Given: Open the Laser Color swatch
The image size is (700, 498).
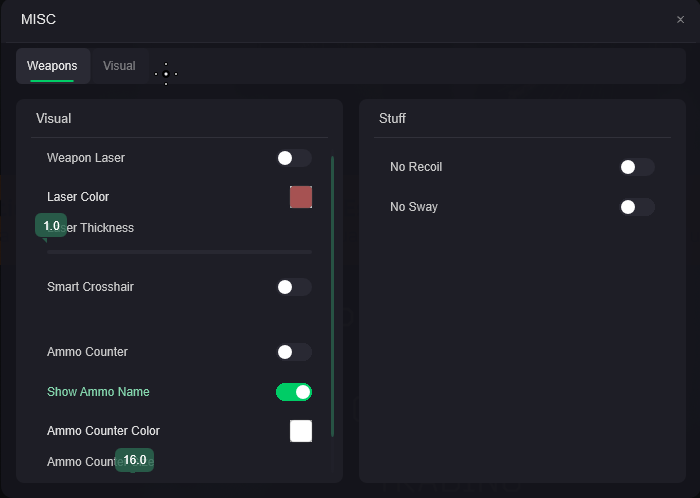Looking at the screenshot, I should (301, 197).
